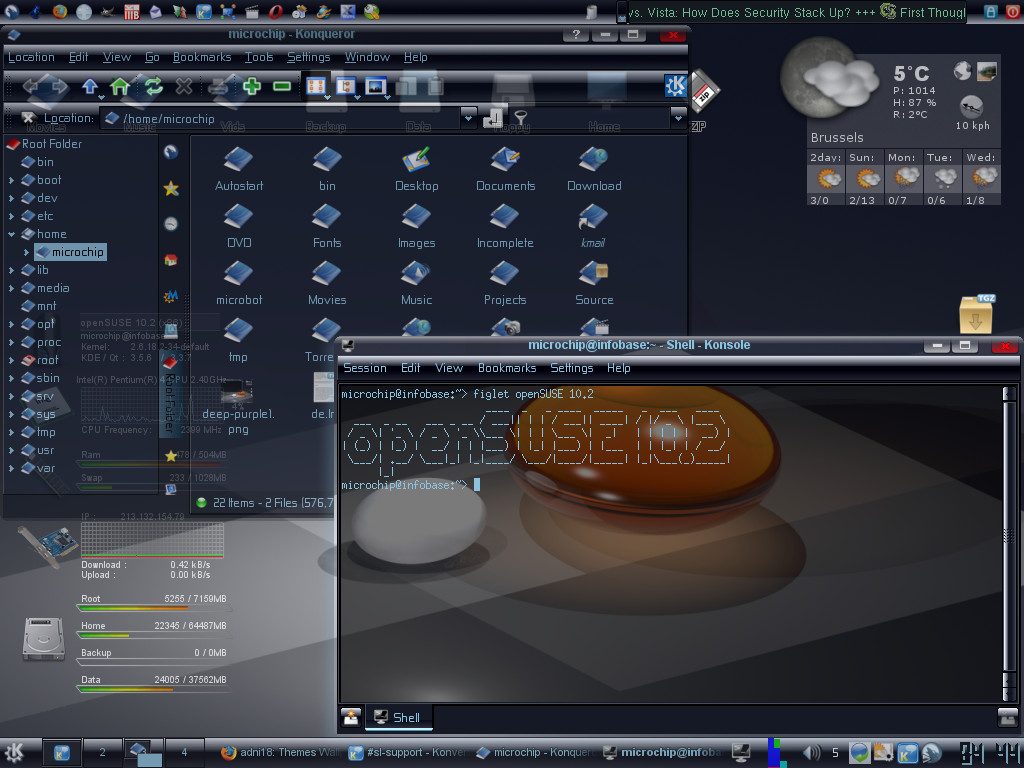Viewport: 1024px width, 768px height.
Task: Reload the current Konqueror view
Action: (x=153, y=86)
